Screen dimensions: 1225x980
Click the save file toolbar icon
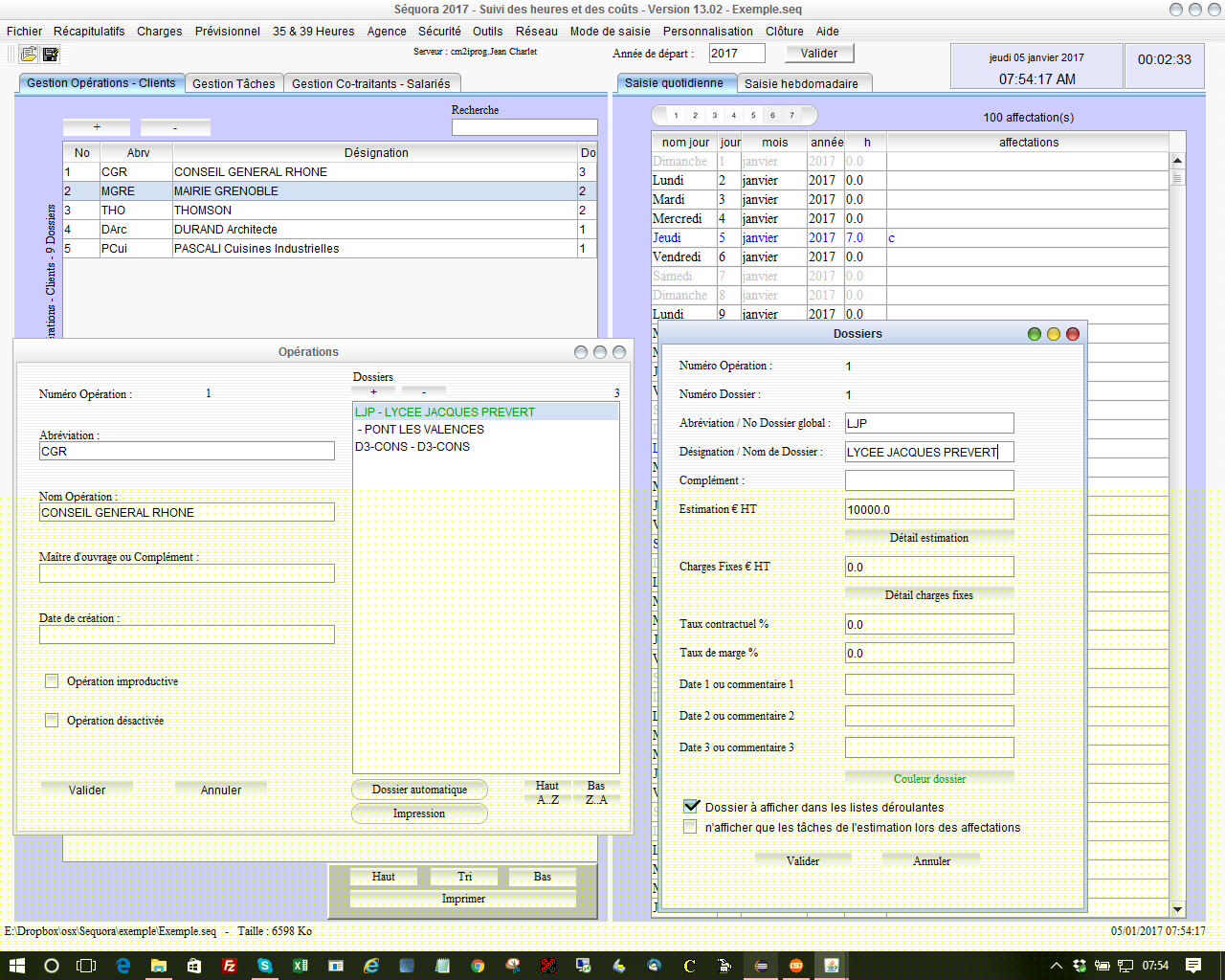click(51, 55)
